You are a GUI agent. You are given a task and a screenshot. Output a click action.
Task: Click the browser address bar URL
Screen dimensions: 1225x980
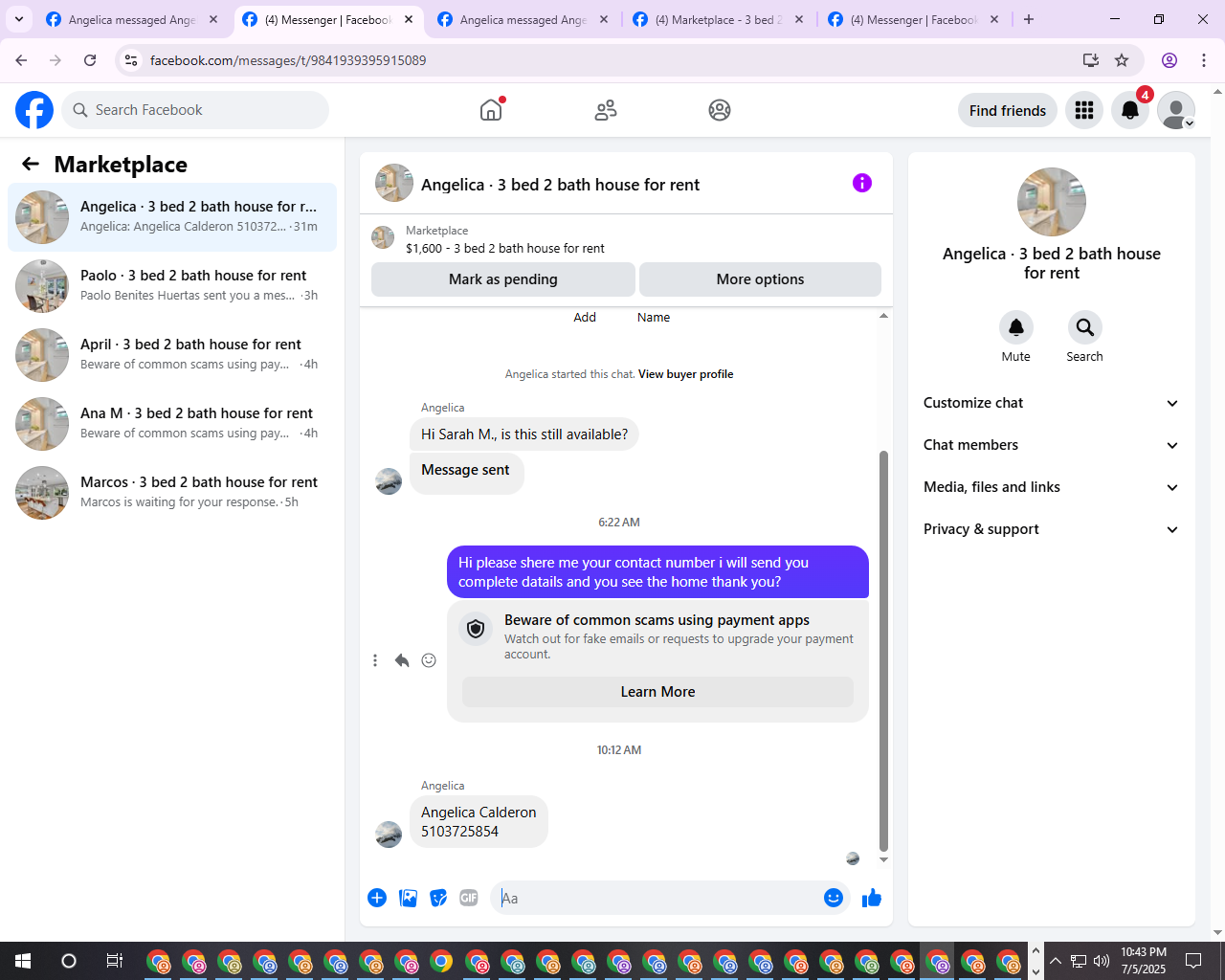tap(288, 60)
